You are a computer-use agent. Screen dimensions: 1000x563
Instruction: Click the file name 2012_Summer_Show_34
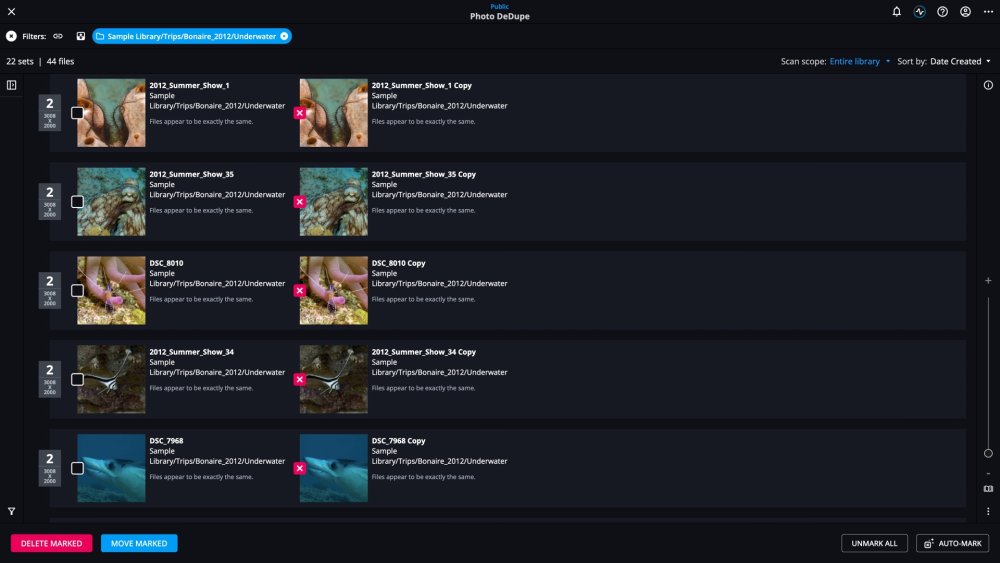click(x=191, y=352)
